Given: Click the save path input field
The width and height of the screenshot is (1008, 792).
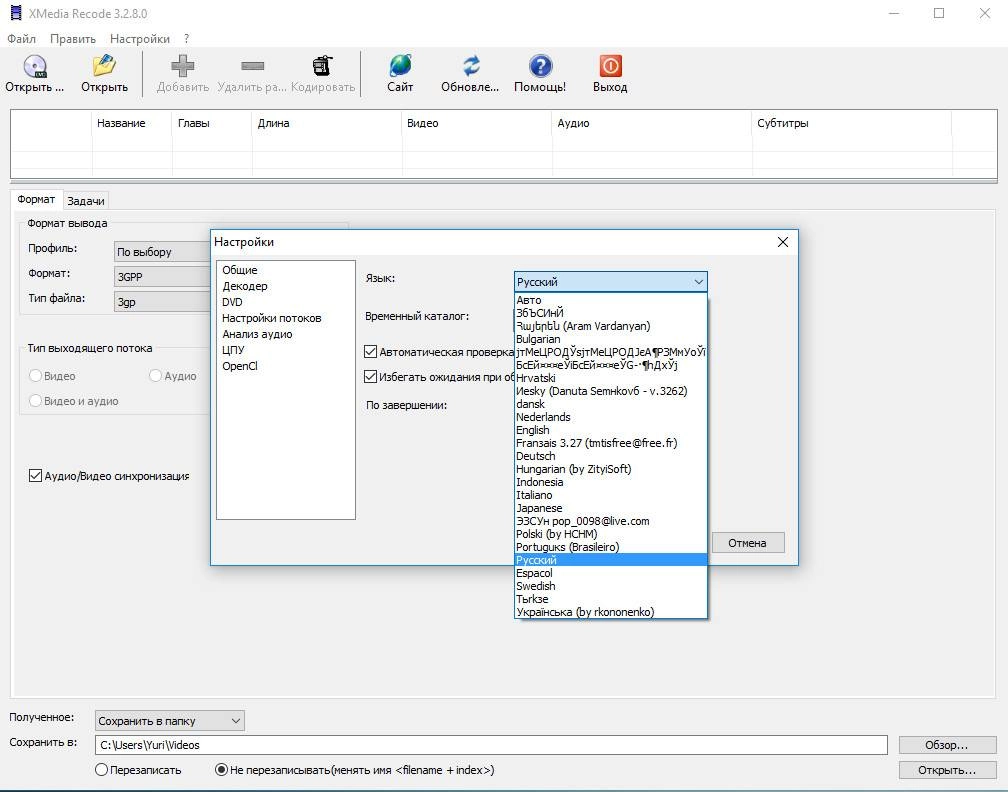Looking at the screenshot, I should (491, 745).
